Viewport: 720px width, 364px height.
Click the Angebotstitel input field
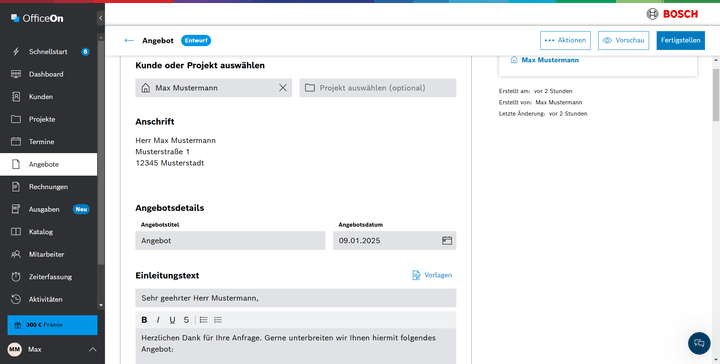tap(230, 241)
